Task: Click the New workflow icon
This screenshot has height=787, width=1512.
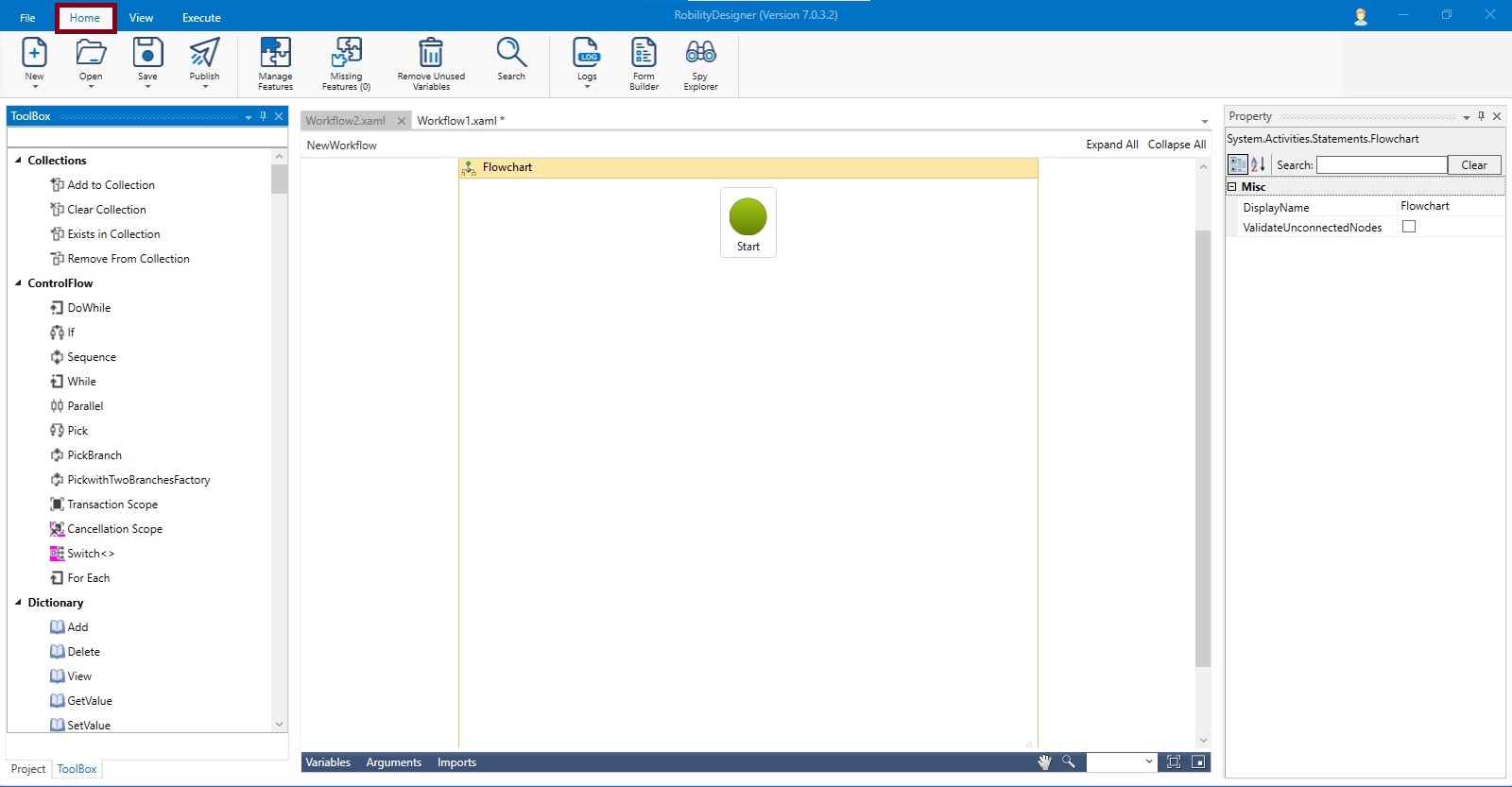Action: 34,54
